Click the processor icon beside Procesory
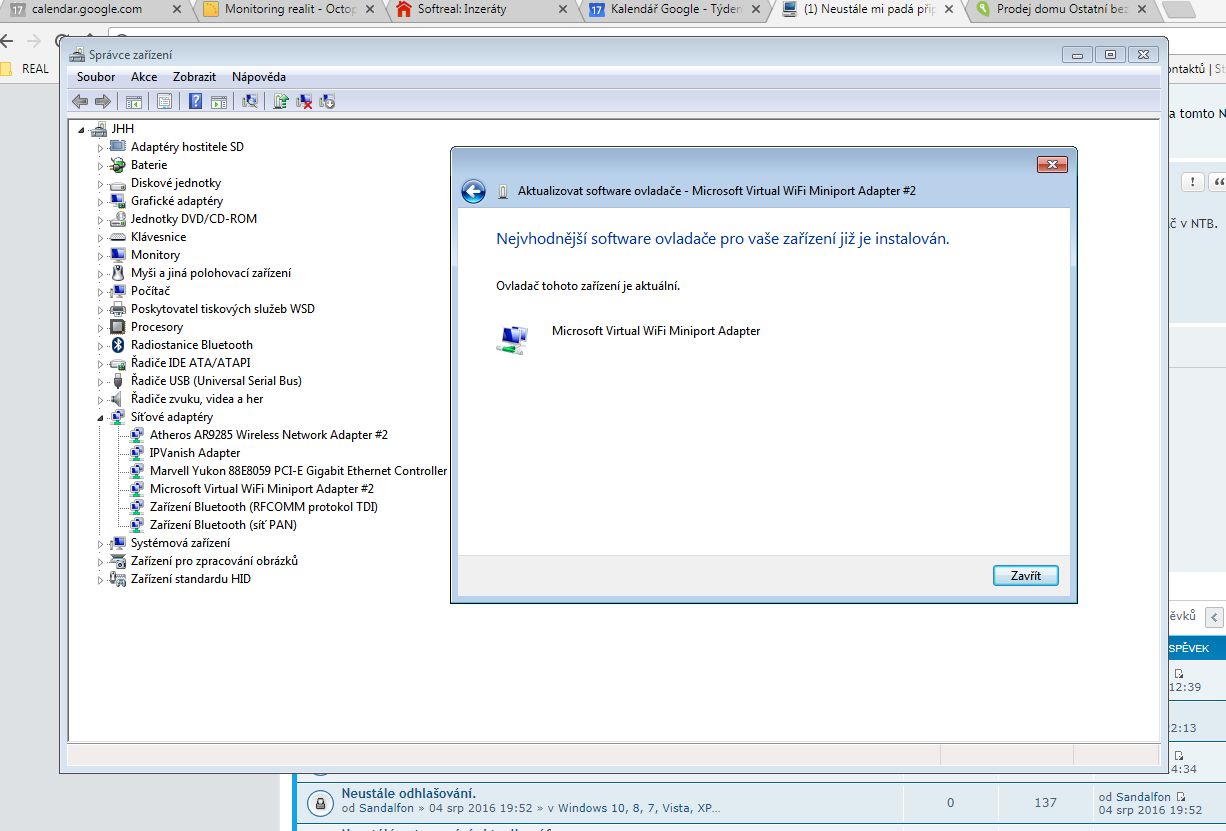The image size is (1226, 831). 118,327
